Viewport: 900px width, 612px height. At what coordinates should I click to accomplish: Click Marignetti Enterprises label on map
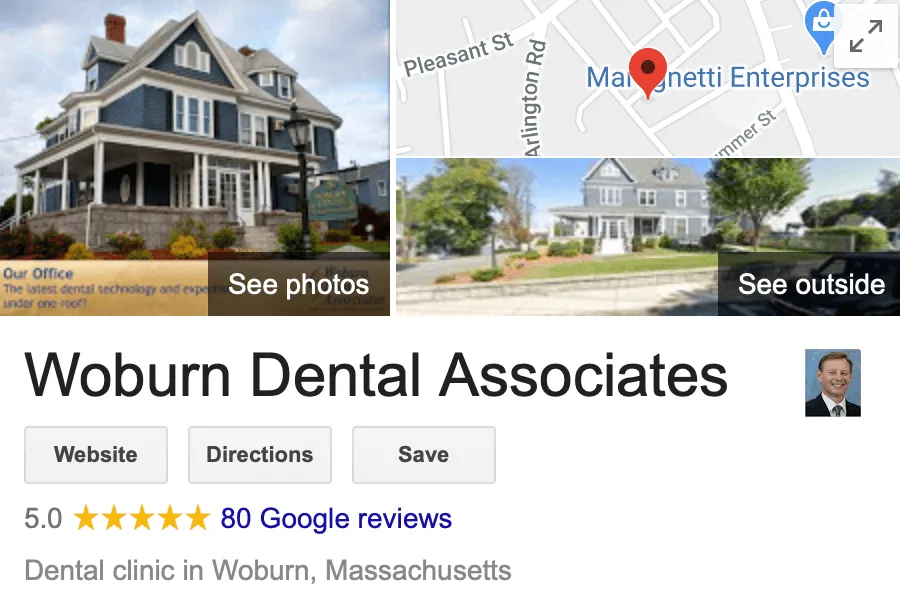[x=728, y=78]
